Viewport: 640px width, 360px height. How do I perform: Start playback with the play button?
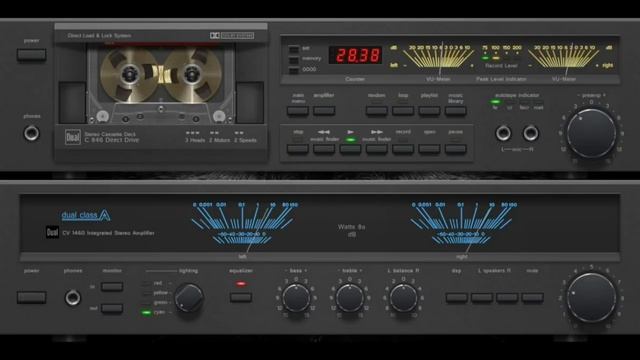click(350, 149)
